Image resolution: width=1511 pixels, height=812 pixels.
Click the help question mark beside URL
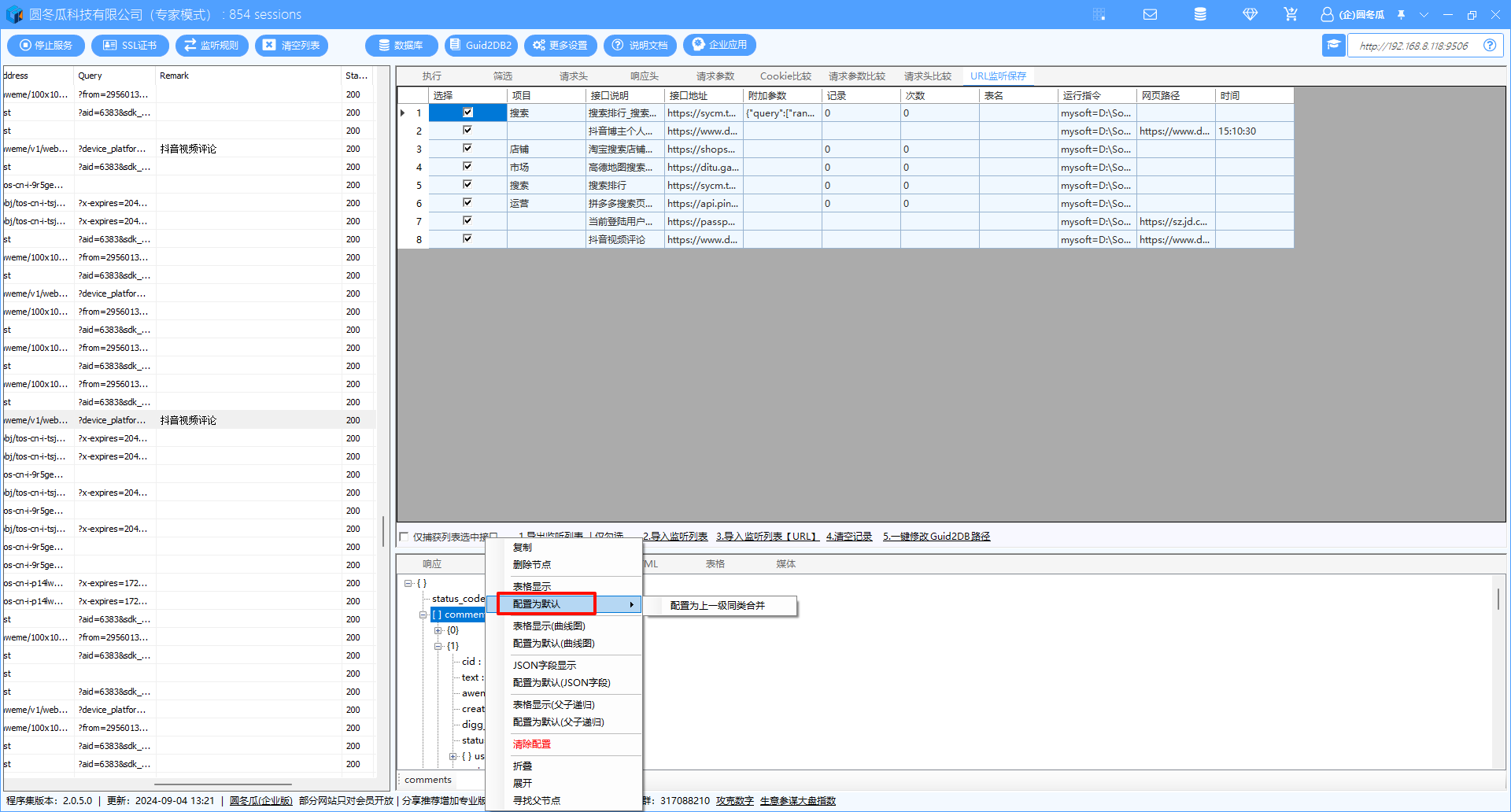pos(1490,46)
